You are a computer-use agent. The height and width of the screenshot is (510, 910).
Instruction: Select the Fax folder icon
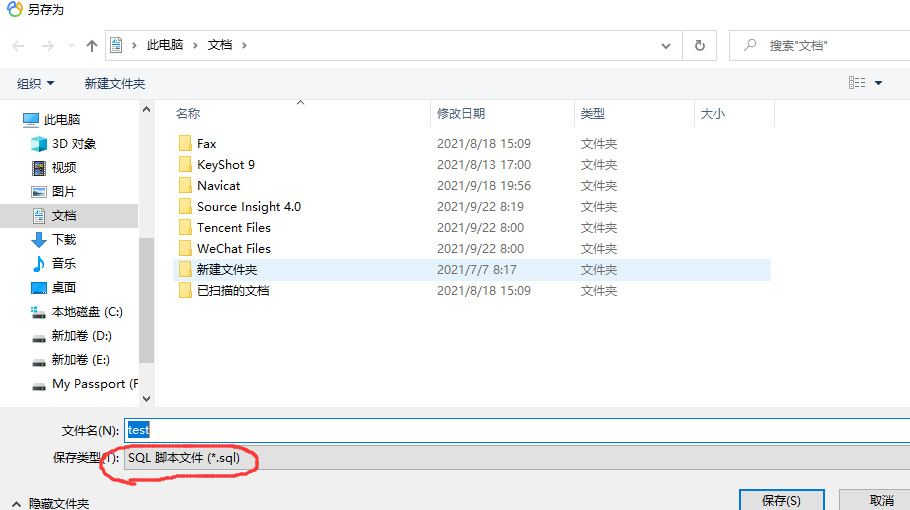tap(185, 143)
